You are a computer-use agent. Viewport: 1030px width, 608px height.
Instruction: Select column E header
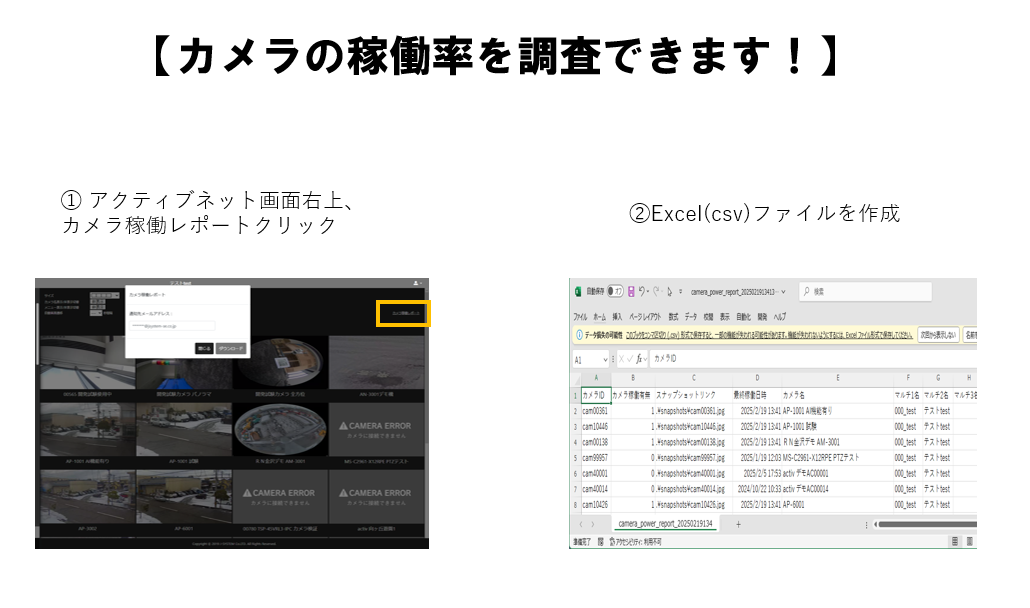click(838, 378)
